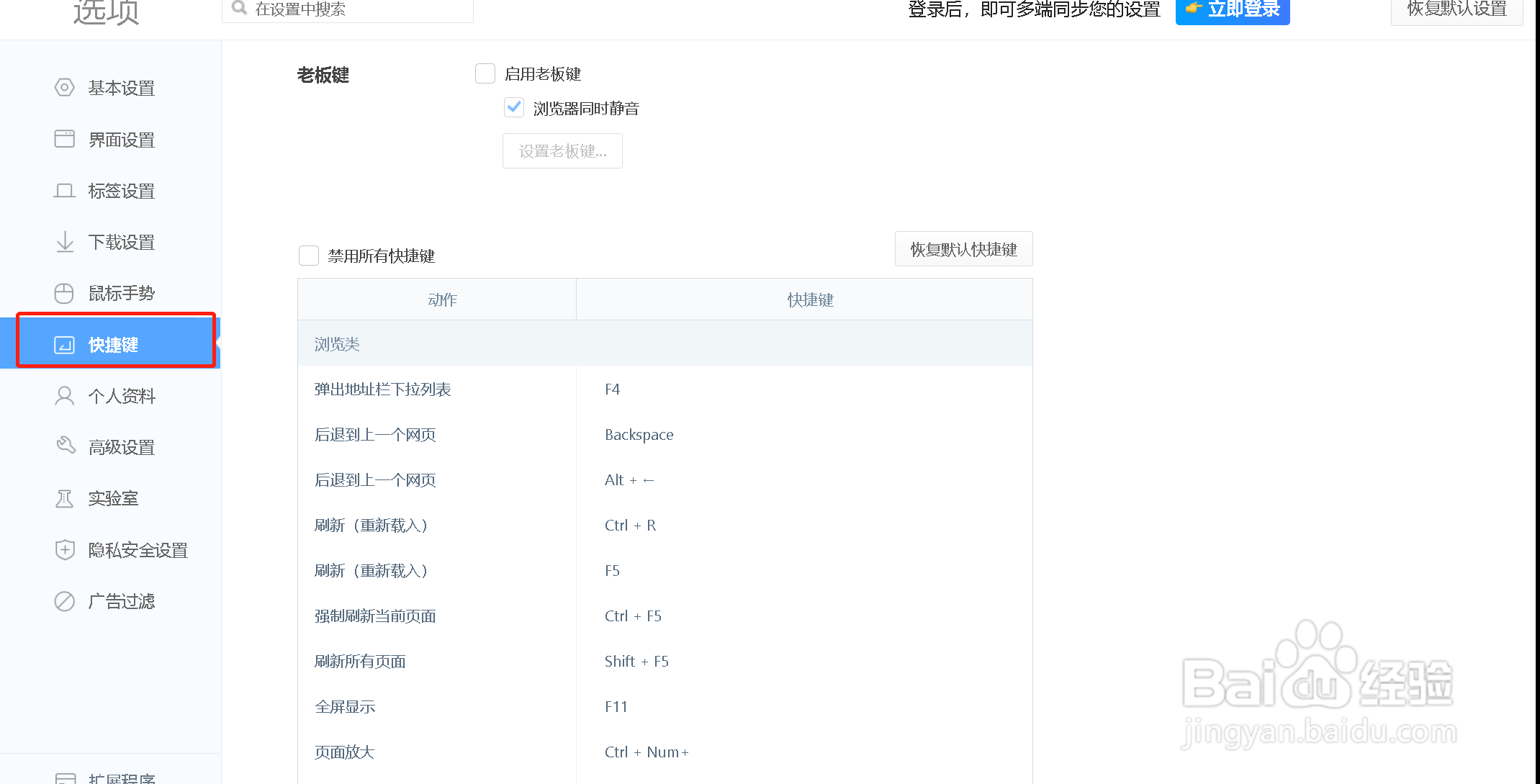
Task: Enable the boss key checkbox
Action: (485, 74)
